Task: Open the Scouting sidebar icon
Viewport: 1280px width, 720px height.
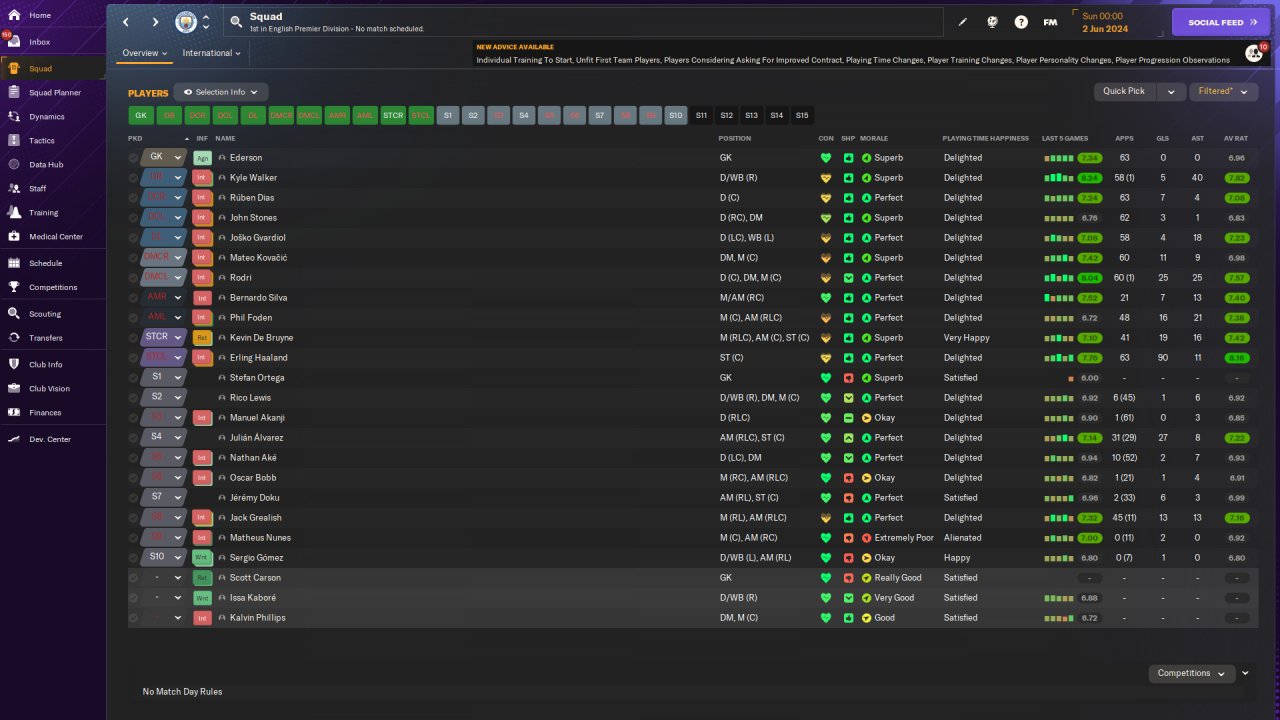Action: coord(14,314)
